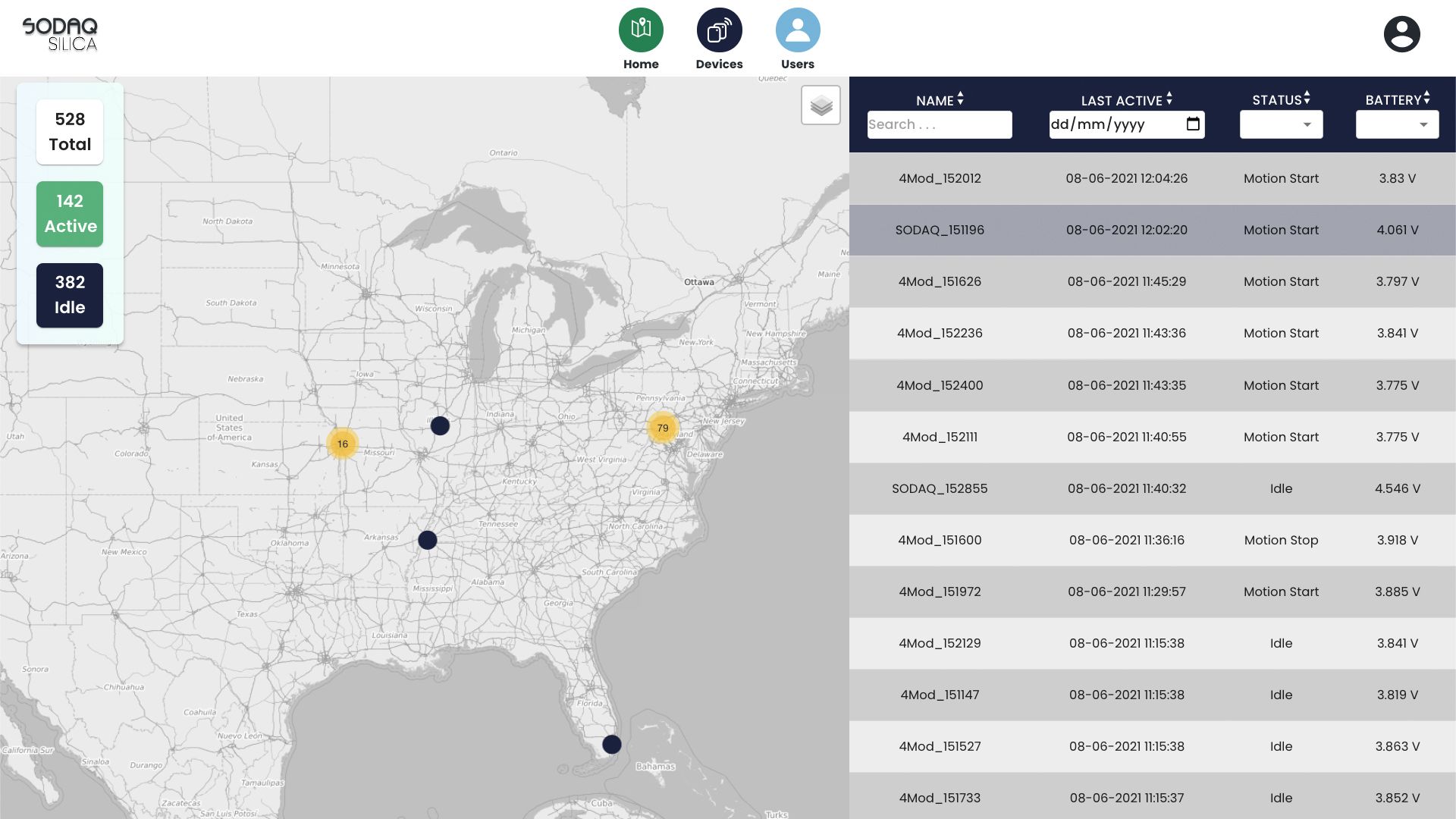Expand the 16-device cluster near Missouri
Image resolution: width=1456 pixels, height=819 pixels.
pyautogui.click(x=343, y=444)
